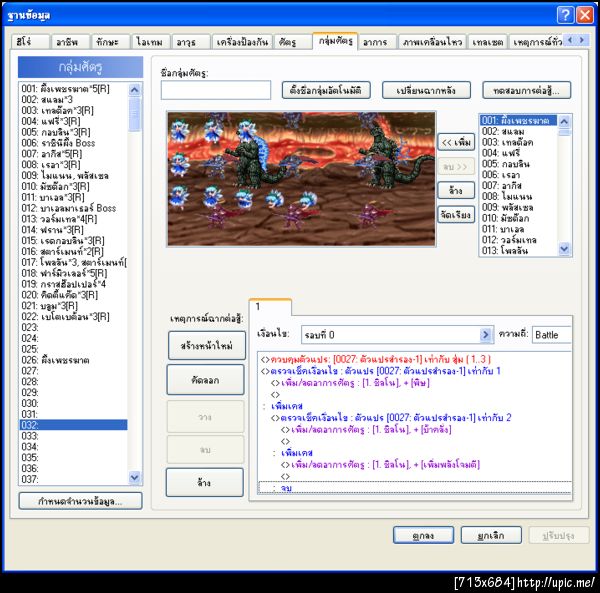
Task: Select highlighted troop slot 032
Action: (73, 425)
